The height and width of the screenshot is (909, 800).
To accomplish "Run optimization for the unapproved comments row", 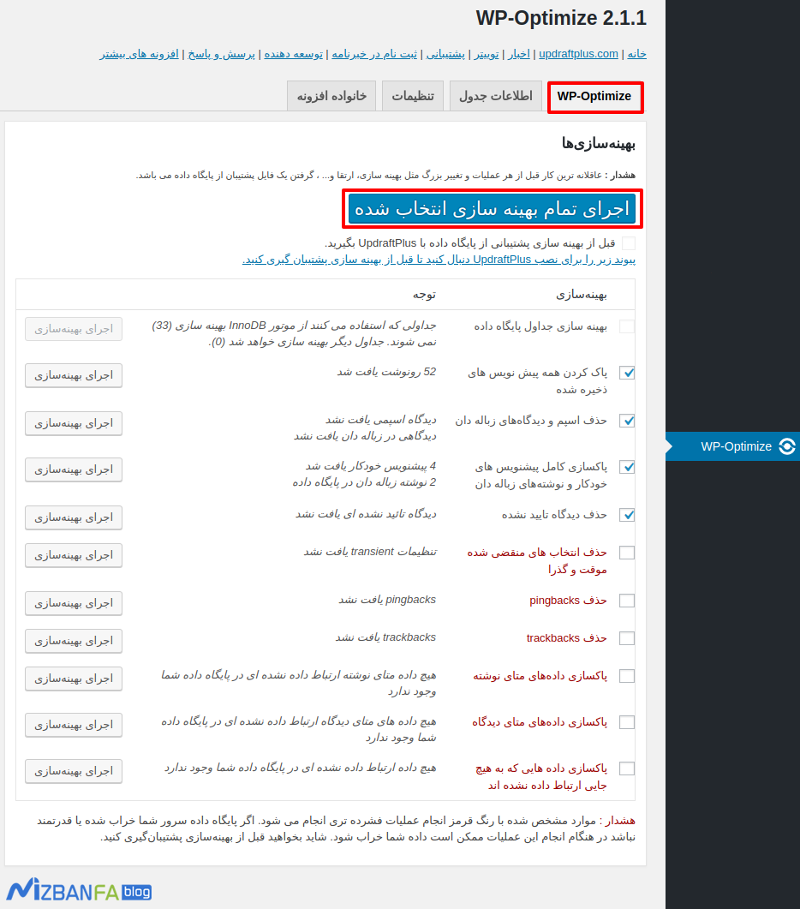I will (x=74, y=518).
